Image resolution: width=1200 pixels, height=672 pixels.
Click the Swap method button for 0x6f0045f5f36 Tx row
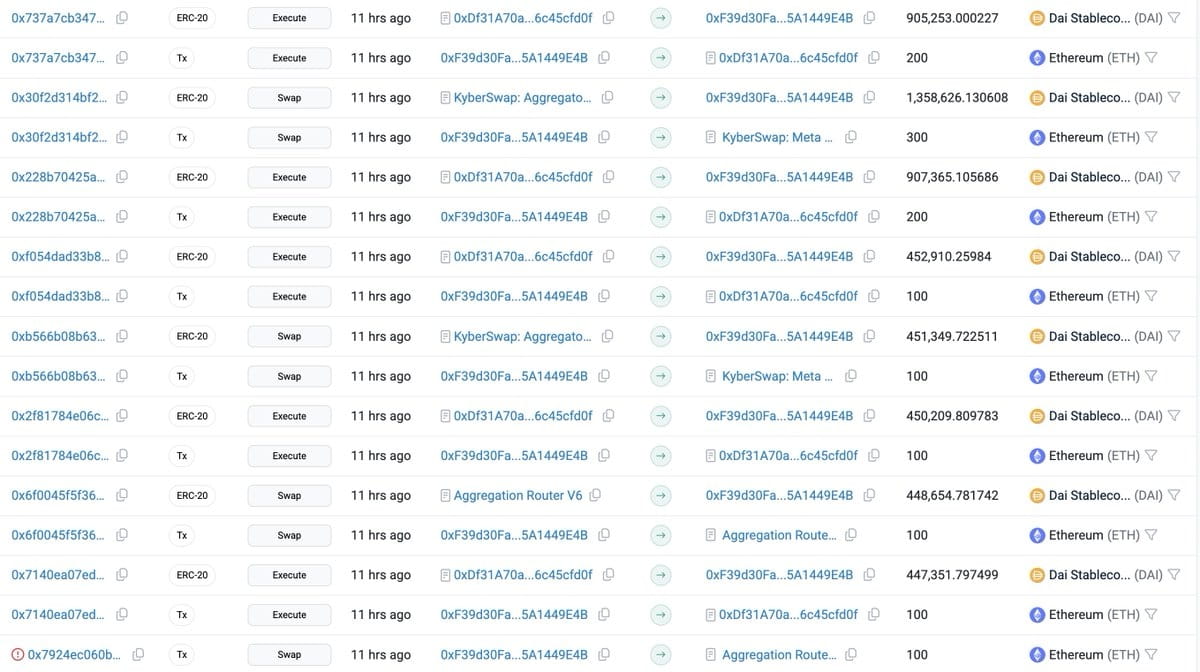[289, 535]
